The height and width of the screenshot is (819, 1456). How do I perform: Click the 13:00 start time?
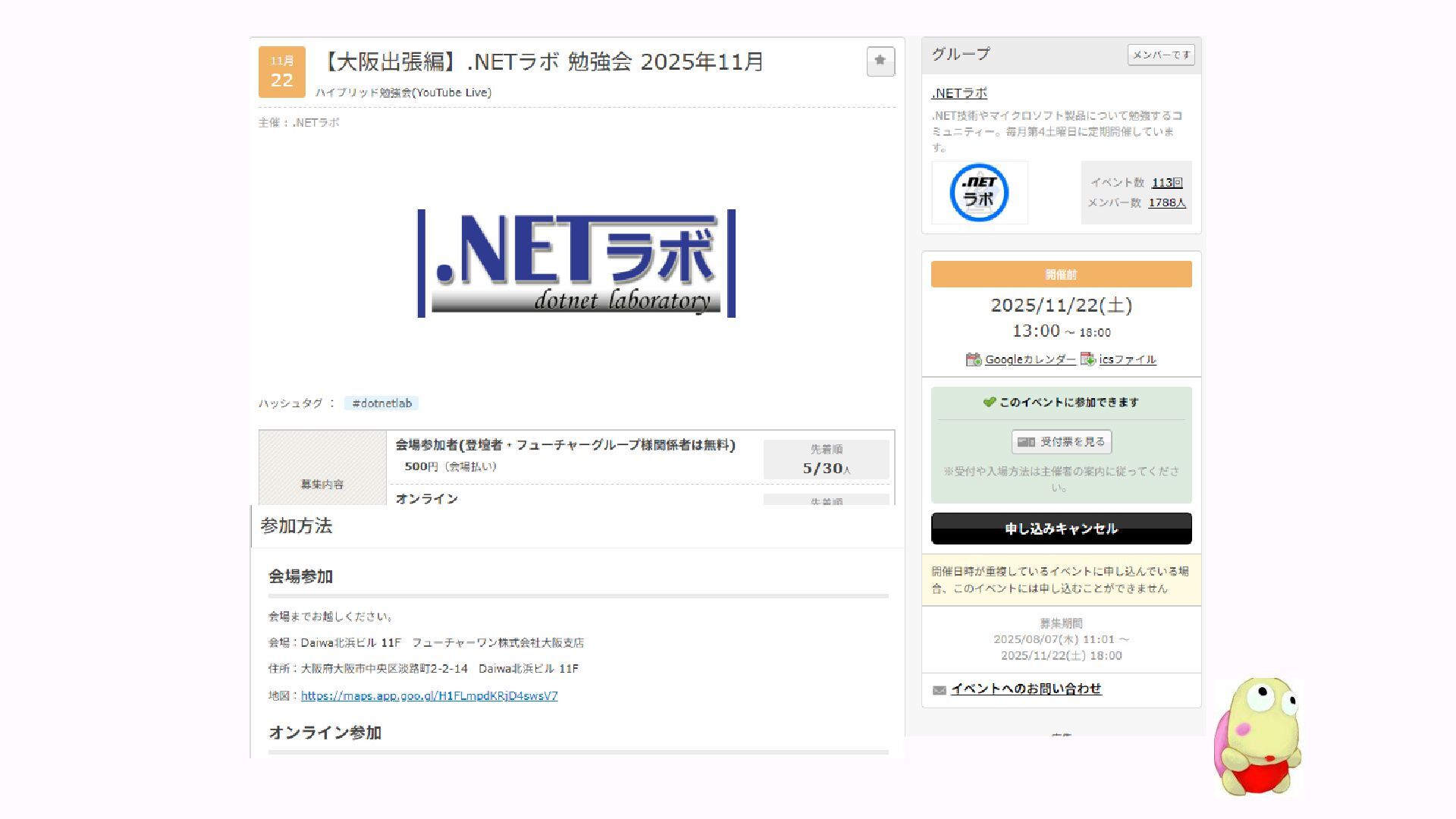(x=1036, y=331)
